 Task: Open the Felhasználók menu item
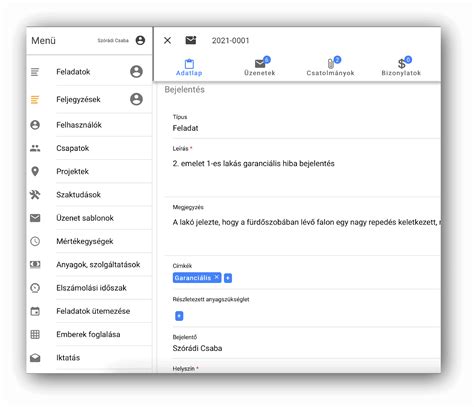point(79,125)
